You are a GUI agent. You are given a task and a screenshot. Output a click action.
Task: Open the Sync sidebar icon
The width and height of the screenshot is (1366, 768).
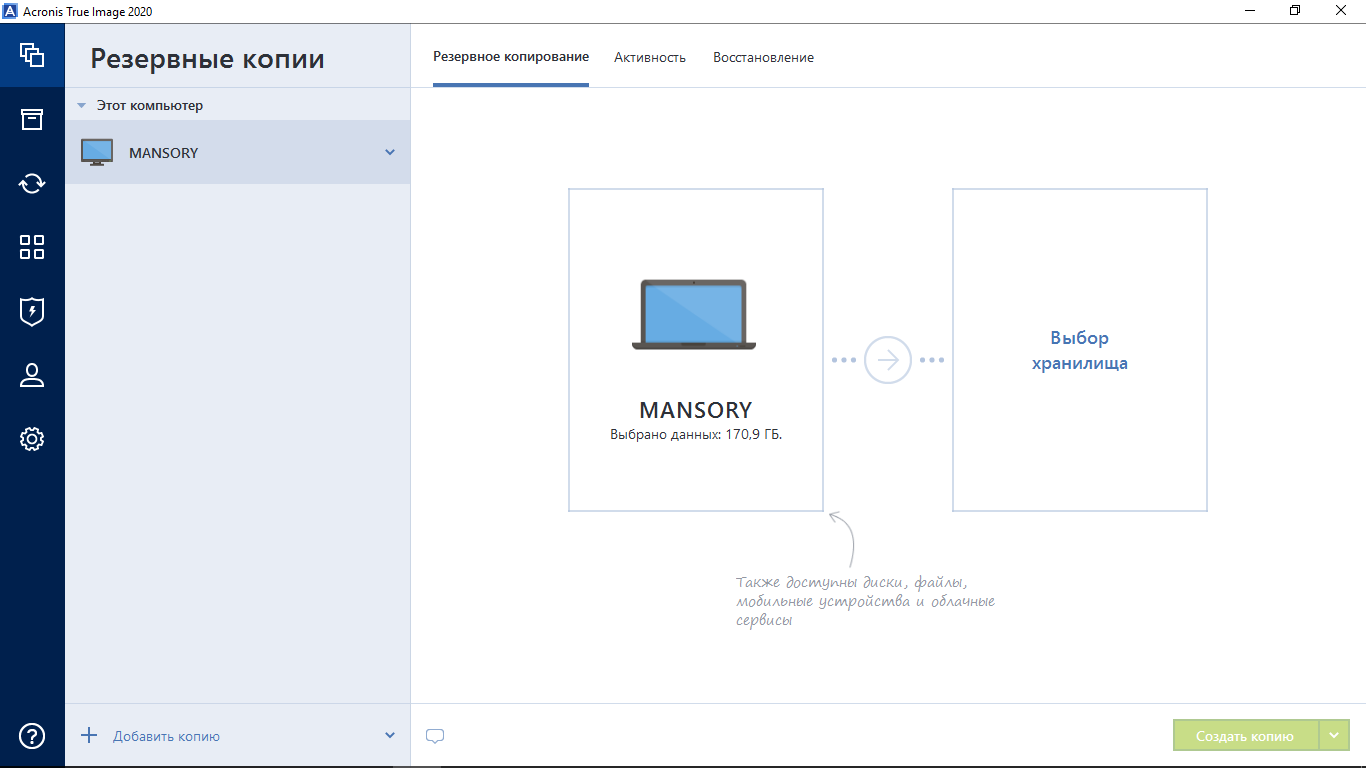32,183
